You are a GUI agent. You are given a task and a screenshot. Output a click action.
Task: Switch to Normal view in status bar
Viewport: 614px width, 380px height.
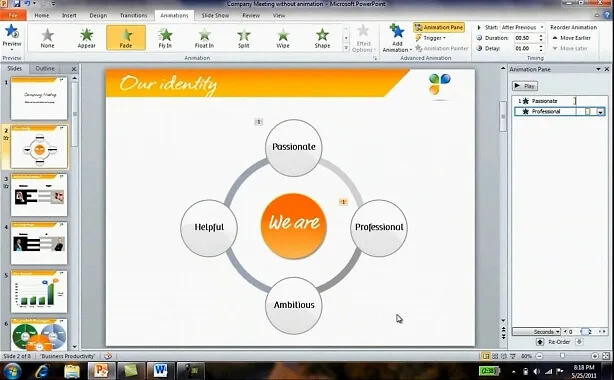pyautogui.click(x=486, y=356)
